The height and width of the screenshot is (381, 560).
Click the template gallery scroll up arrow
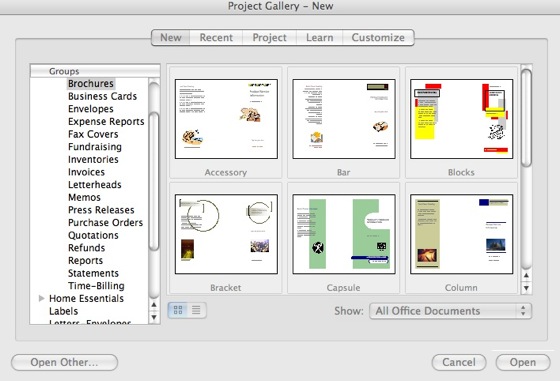click(x=526, y=275)
